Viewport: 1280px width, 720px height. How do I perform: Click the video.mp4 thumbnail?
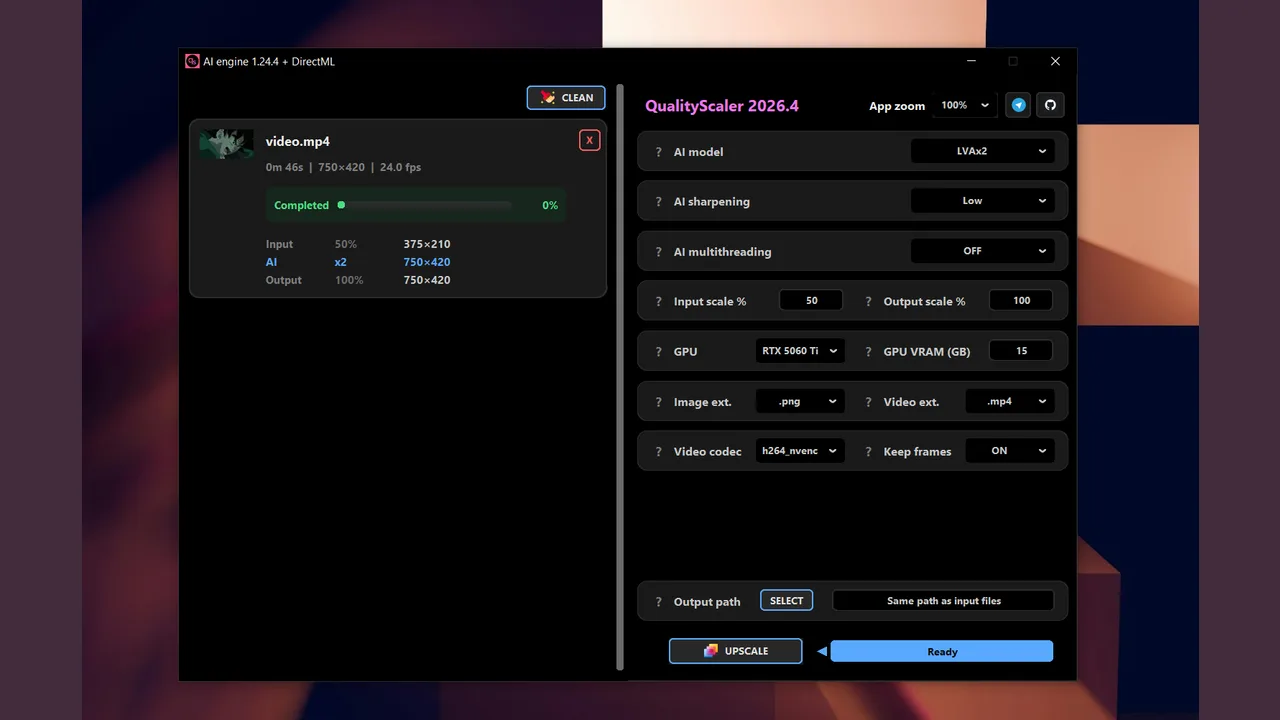[x=226, y=144]
